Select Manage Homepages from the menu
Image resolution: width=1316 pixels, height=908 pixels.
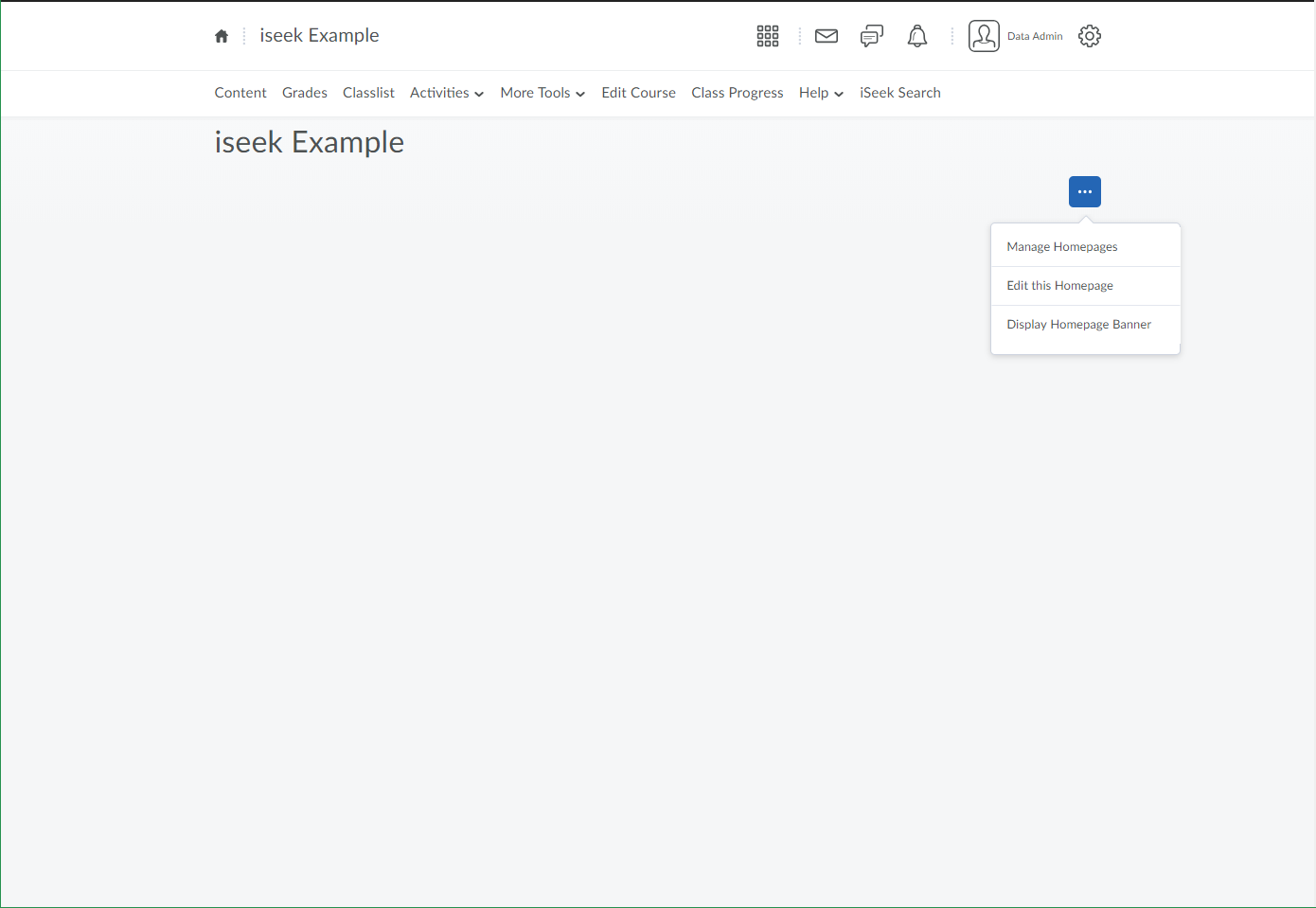click(1062, 247)
